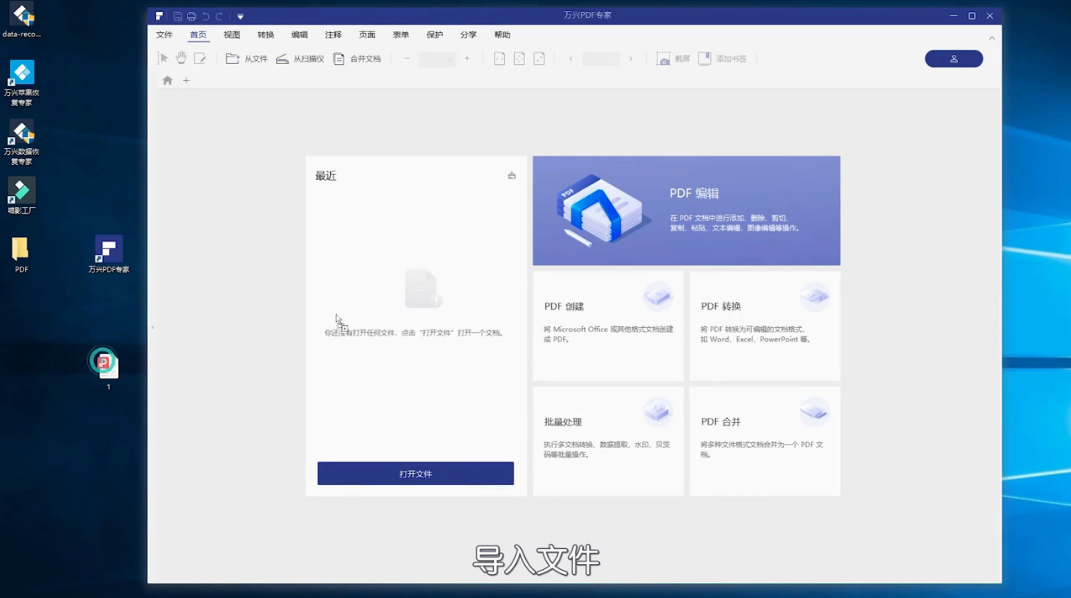This screenshot has height=598, width=1071.
Task: Select the hand pan tool
Action: pos(181,59)
